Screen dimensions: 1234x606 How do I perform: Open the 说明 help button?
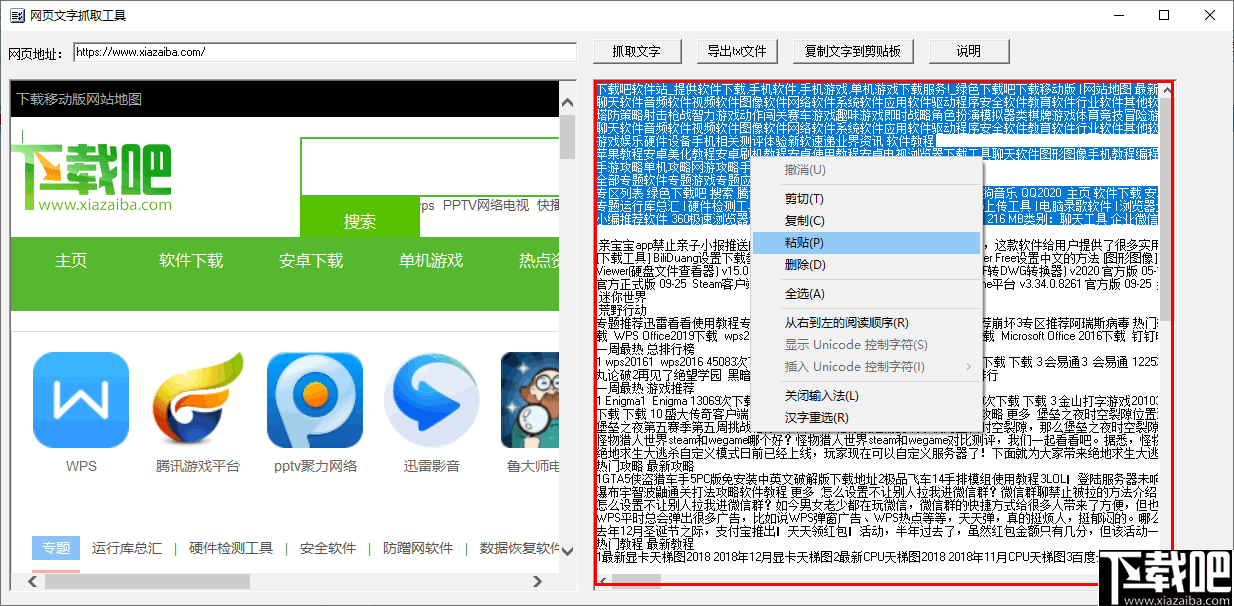[969, 51]
